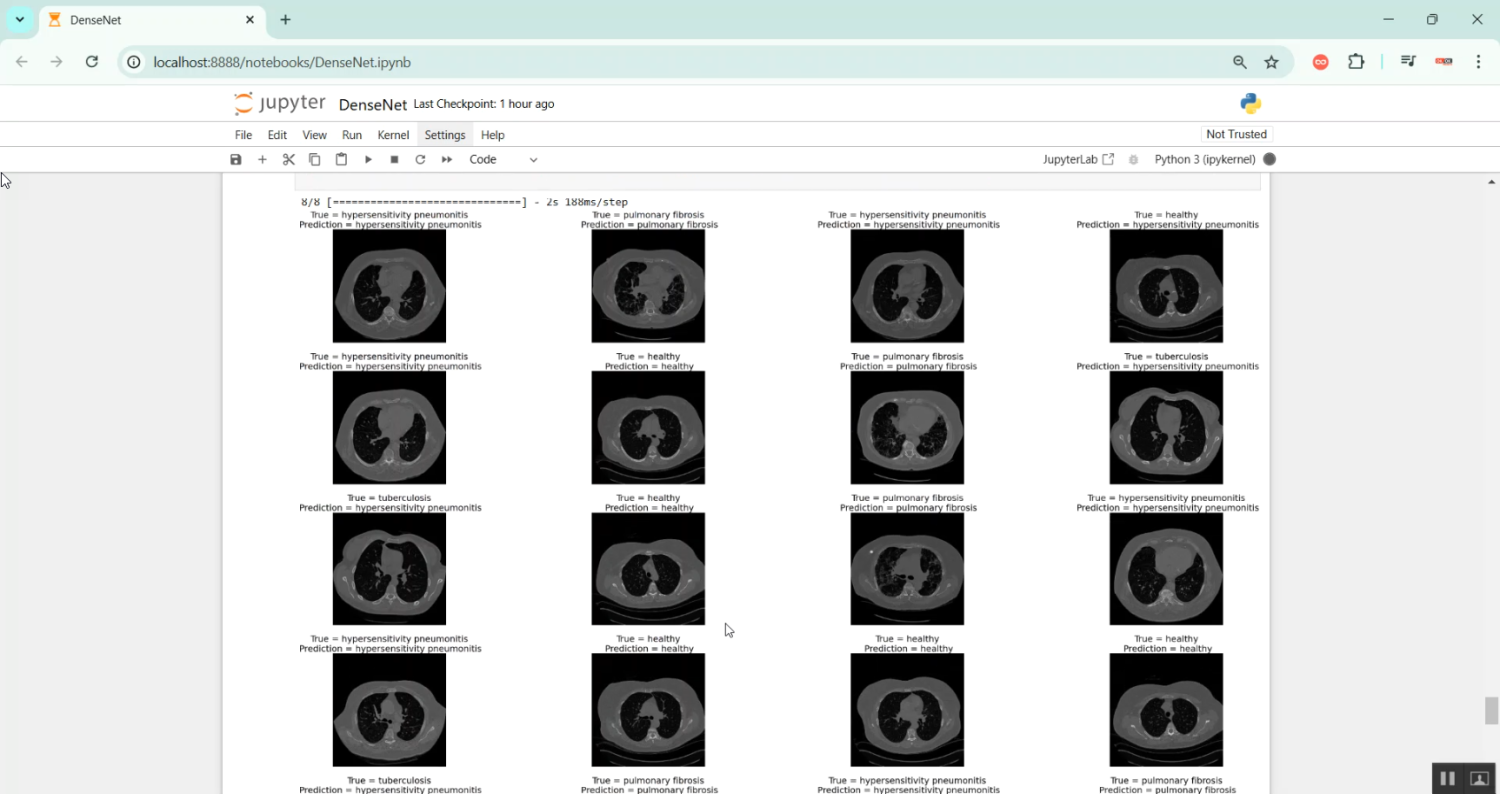Open the Kernel menu
The image size is (1500, 794).
[x=393, y=135]
